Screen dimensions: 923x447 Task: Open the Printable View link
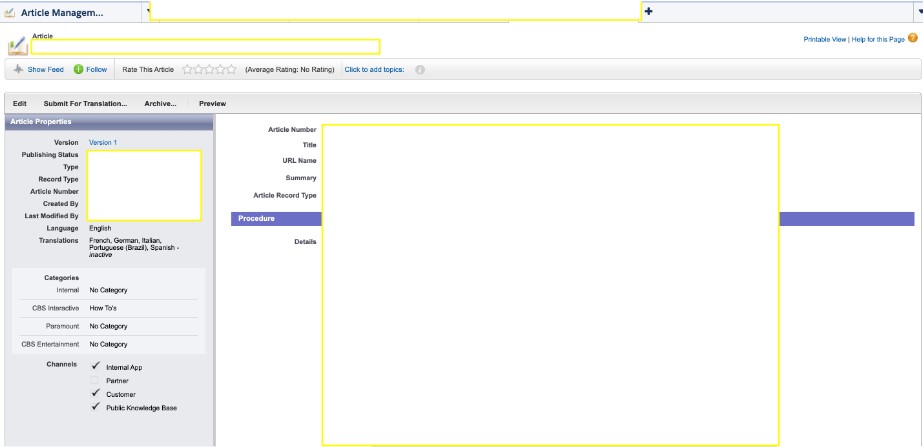pos(824,39)
